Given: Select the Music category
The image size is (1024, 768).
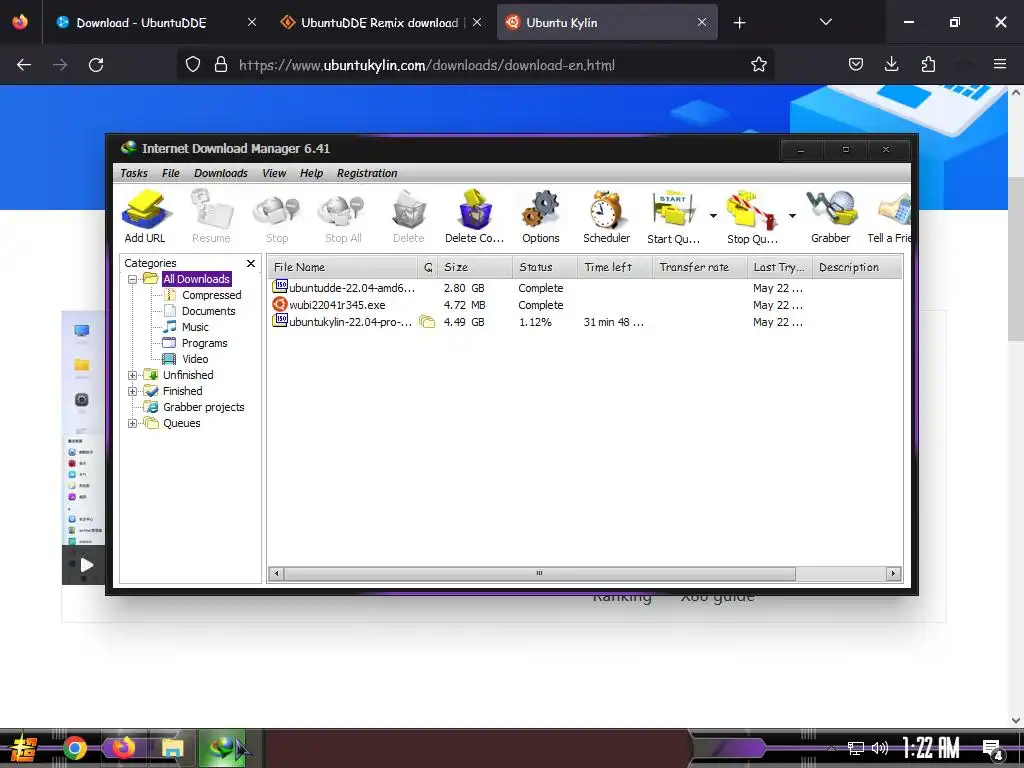Looking at the screenshot, I should pyautogui.click(x=195, y=327).
